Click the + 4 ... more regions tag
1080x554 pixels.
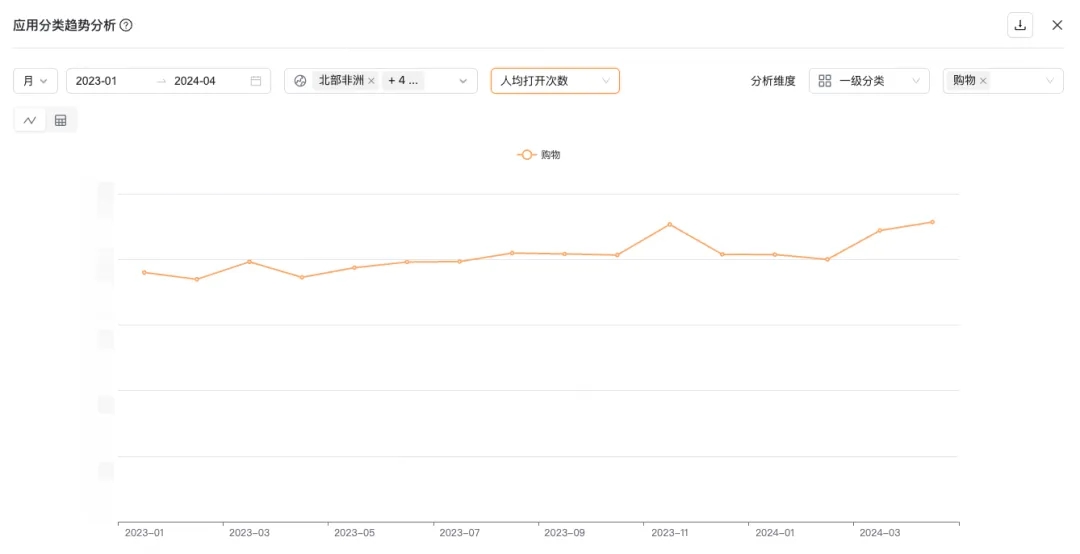403,81
